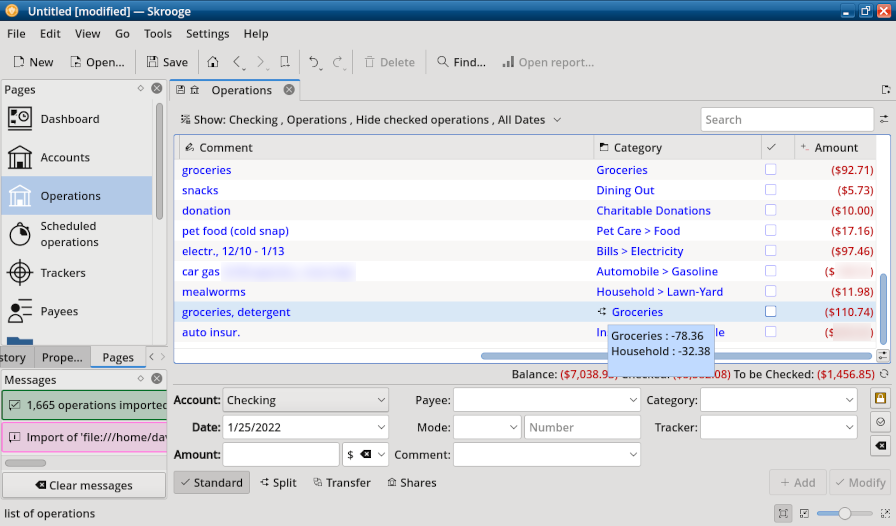Click the Undo arrow in toolbar
Screen dimensions: 896x526
tap(314, 62)
